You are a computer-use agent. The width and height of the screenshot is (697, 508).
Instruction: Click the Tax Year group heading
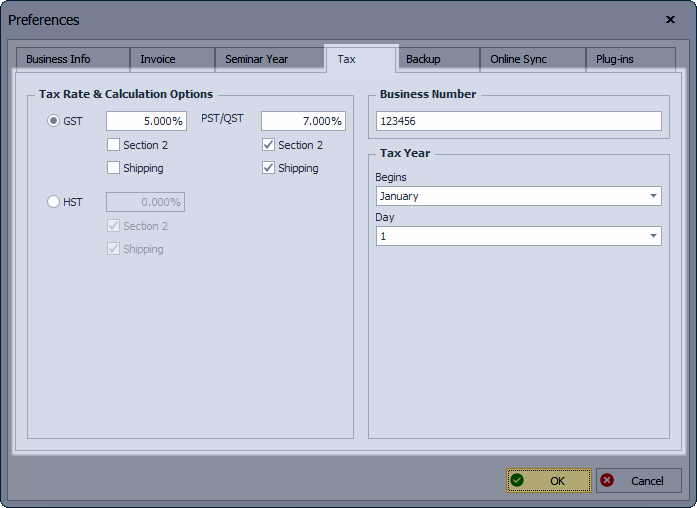tap(405, 153)
